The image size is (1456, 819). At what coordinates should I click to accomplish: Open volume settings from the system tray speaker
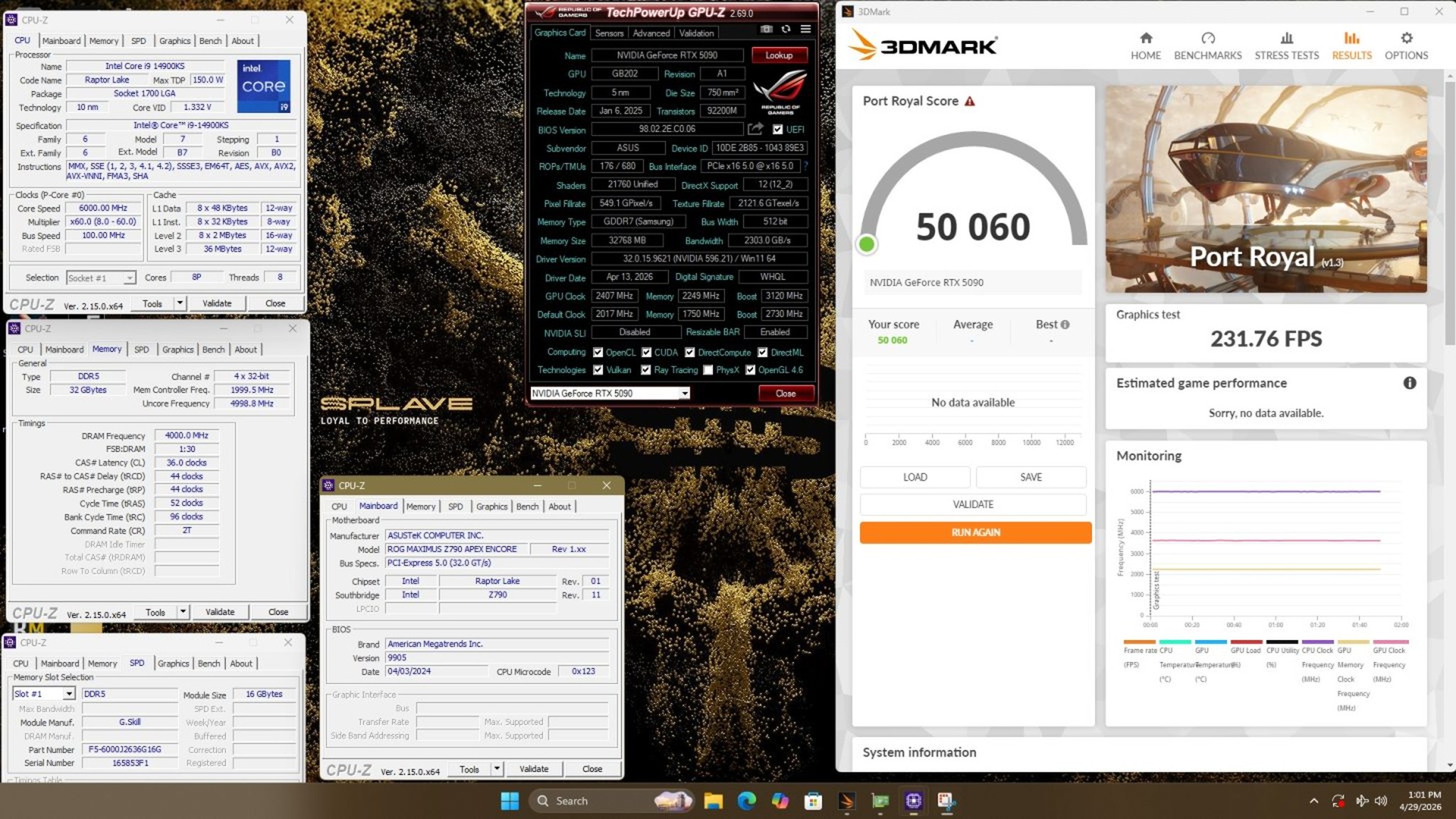click(1381, 801)
